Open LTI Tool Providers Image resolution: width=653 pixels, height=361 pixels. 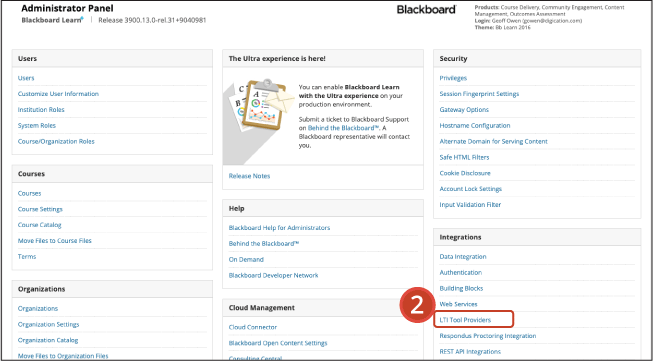pos(465,320)
